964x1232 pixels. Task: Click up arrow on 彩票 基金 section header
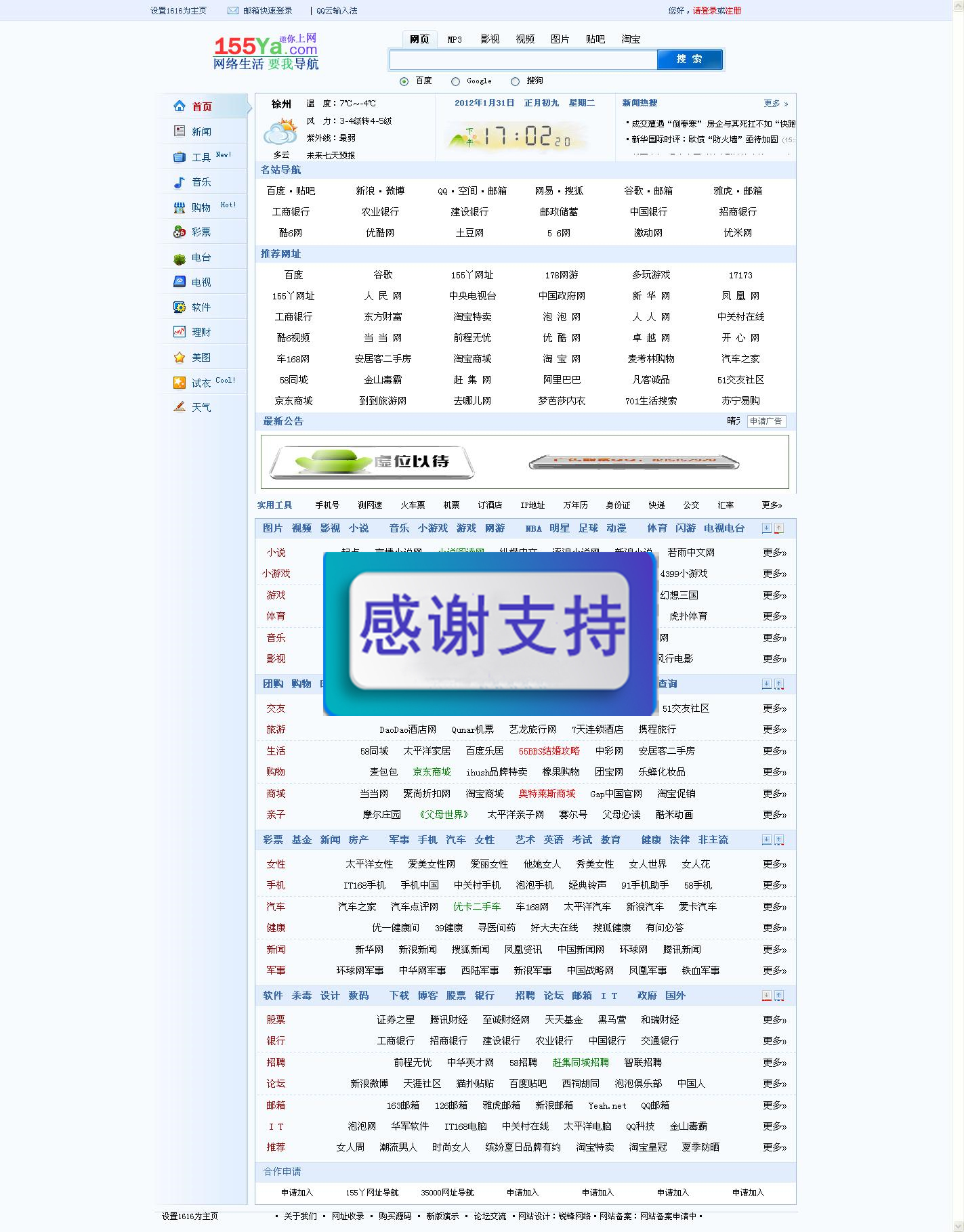(779, 840)
